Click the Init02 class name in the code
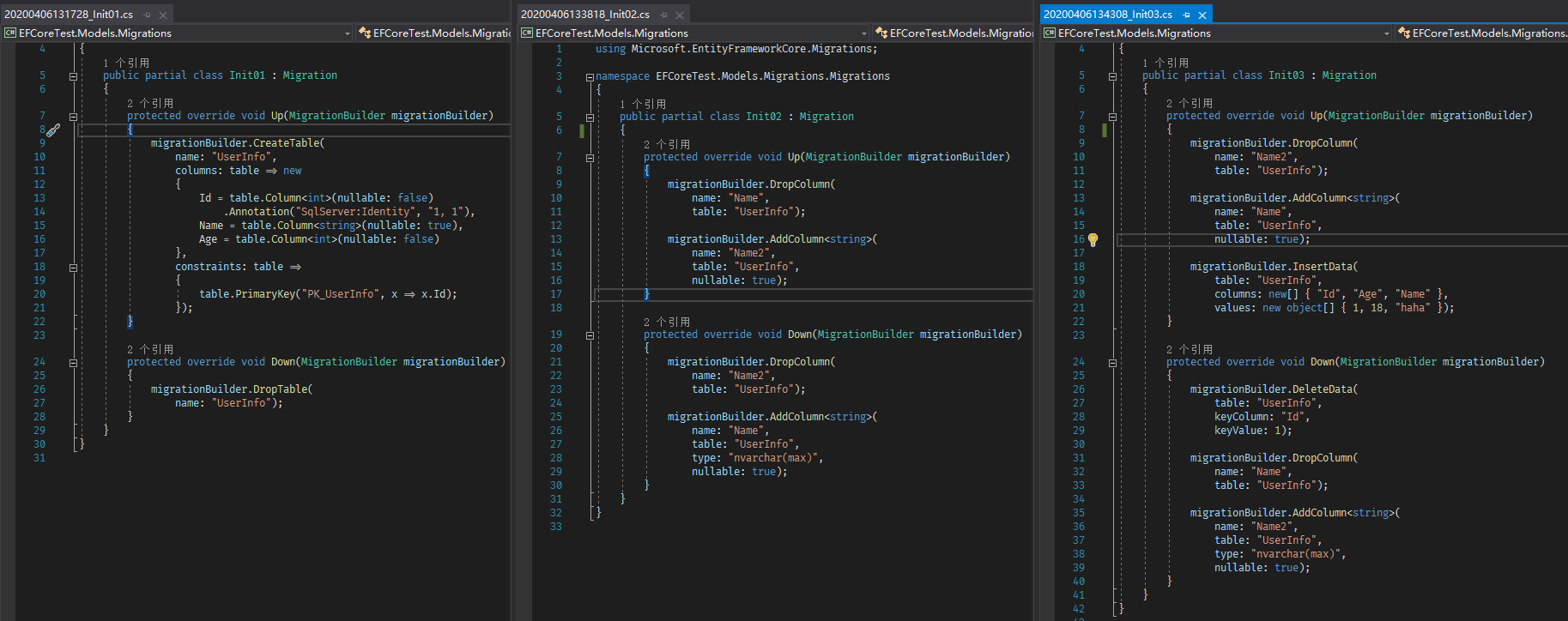The image size is (1568, 621). [x=764, y=117]
